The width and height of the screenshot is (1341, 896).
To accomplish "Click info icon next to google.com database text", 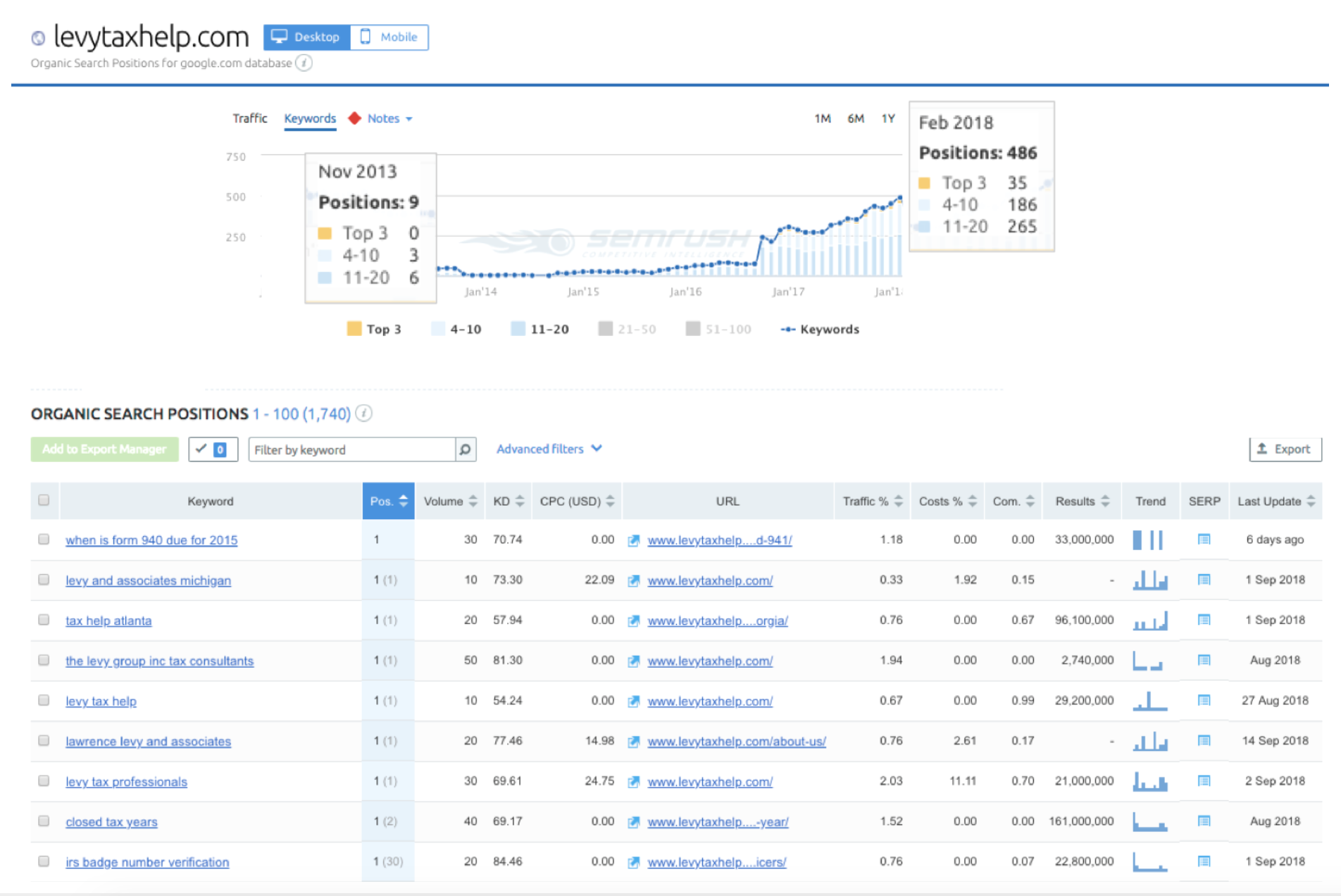I will (x=304, y=63).
